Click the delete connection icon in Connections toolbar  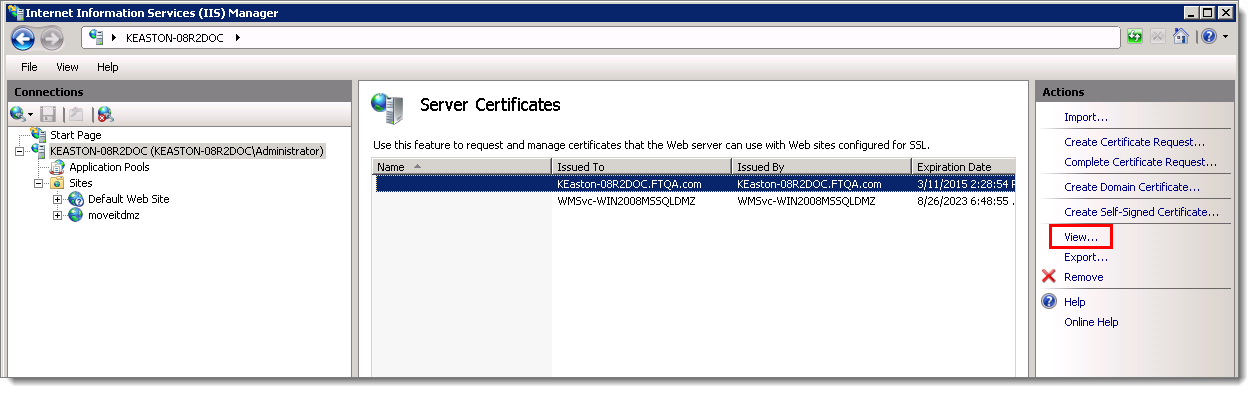105,114
